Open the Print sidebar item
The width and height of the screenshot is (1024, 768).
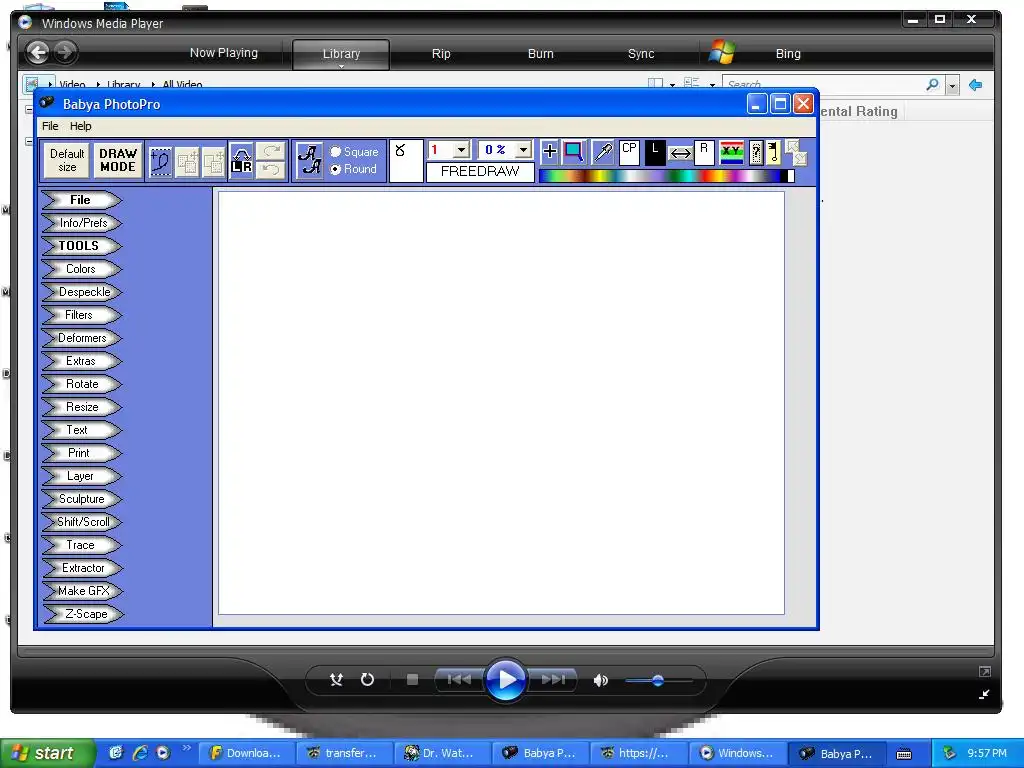(x=81, y=453)
